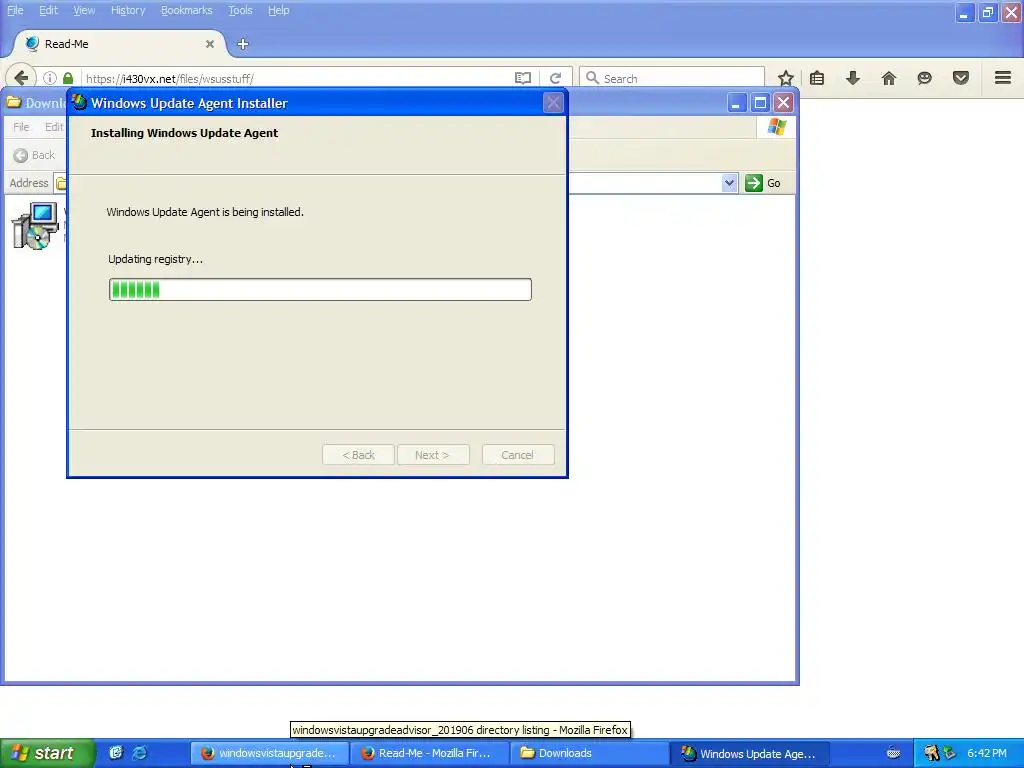Click the installer Back button
Viewport: 1024px width, 768px height.
click(359, 455)
